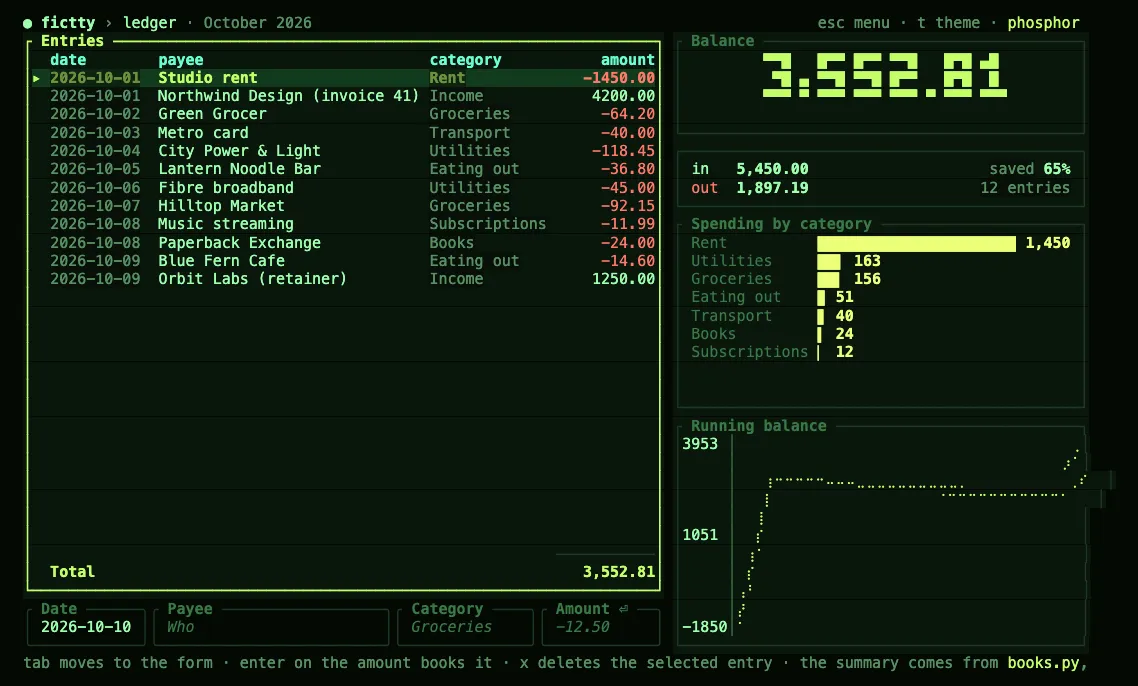Click the -1850 axis label in Running balance

tap(704, 626)
